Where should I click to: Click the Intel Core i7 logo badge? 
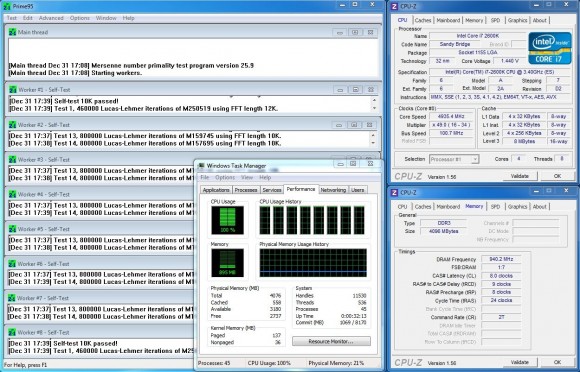550,48
